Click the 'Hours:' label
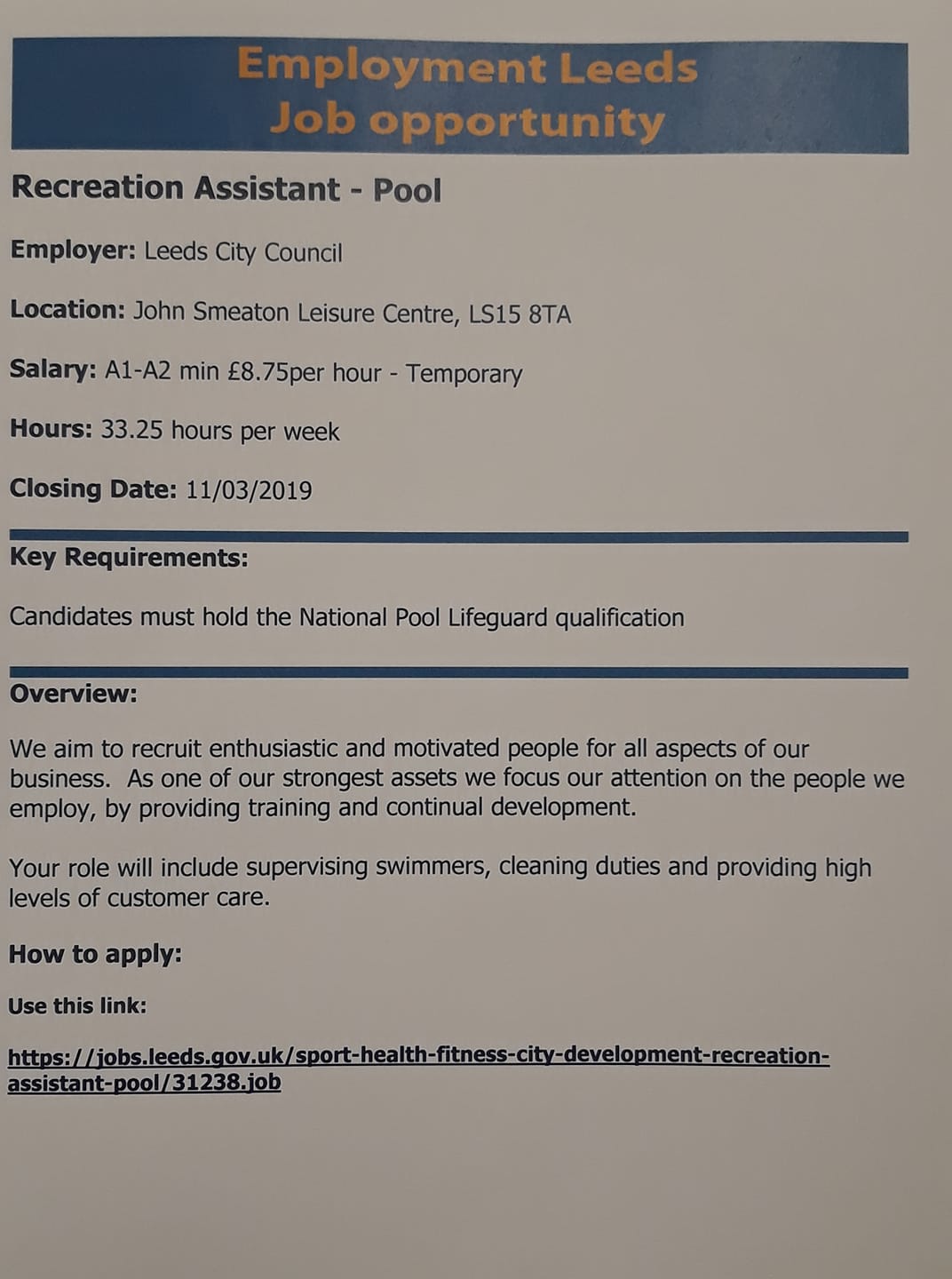 [x=51, y=428]
